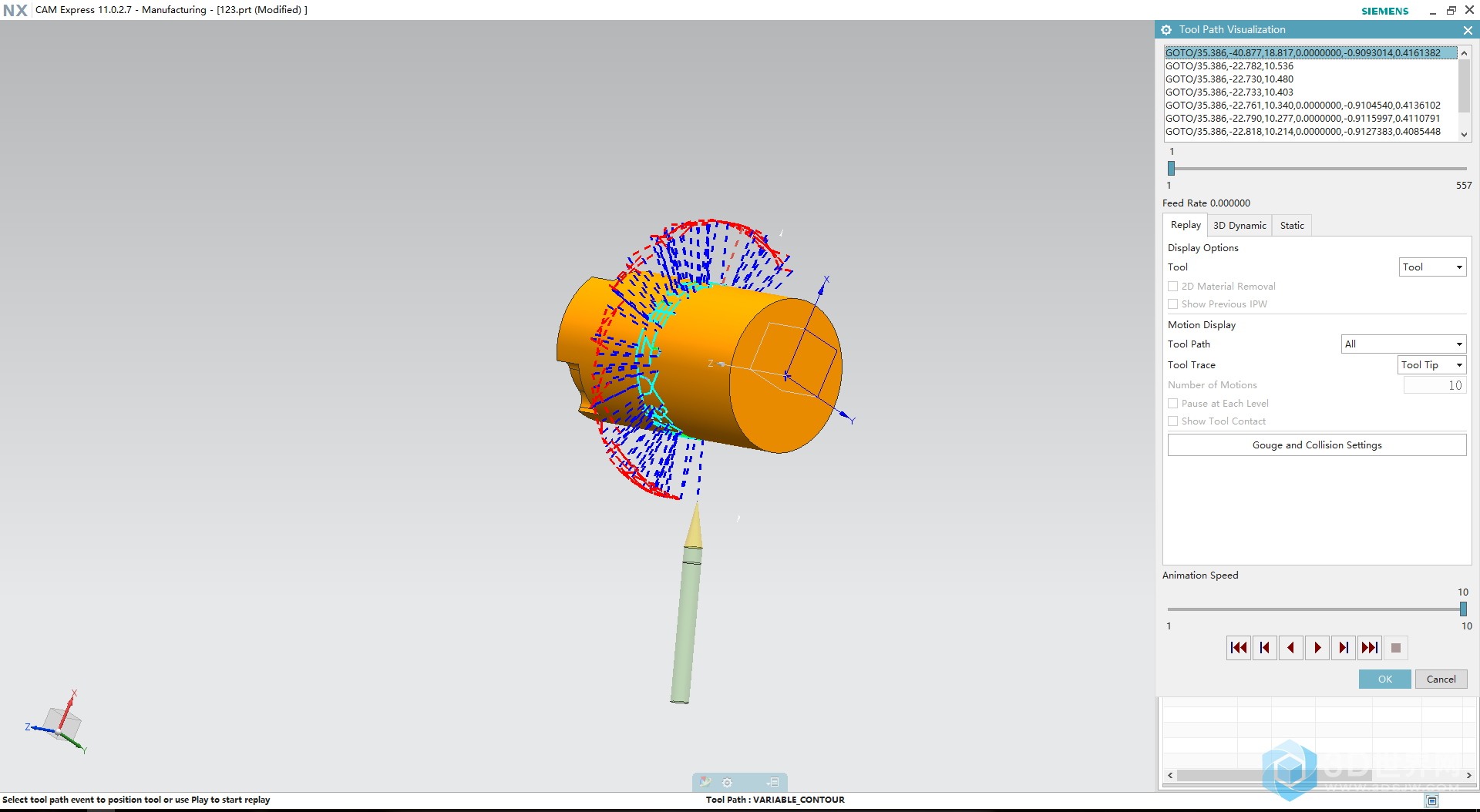Image resolution: width=1480 pixels, height=812 pixels.
Task: Click the GOTO list scroll-down arrow
Action: click(x=1464, y=134)
